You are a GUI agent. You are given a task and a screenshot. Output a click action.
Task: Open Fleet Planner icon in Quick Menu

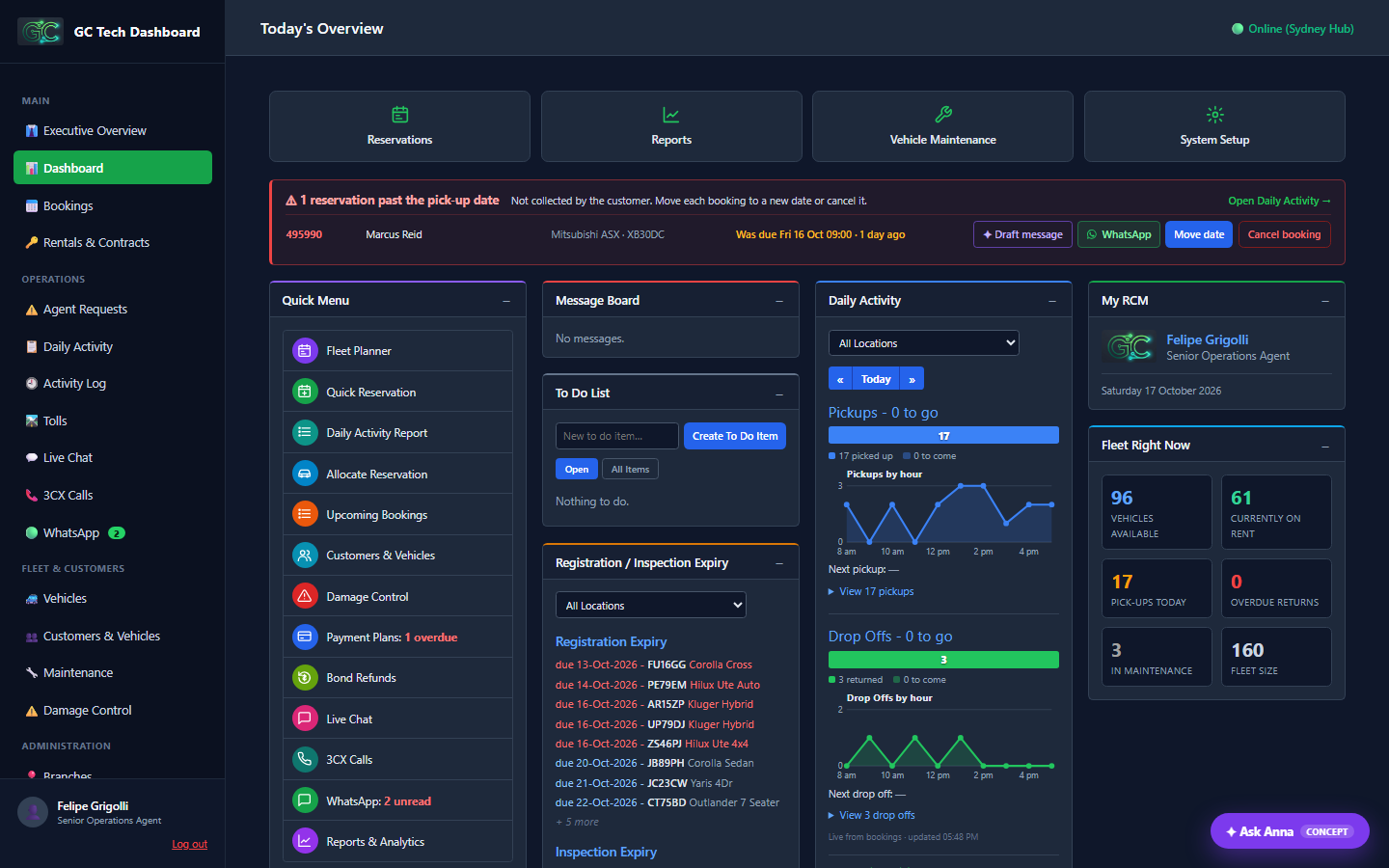click(x=305, y=351)
